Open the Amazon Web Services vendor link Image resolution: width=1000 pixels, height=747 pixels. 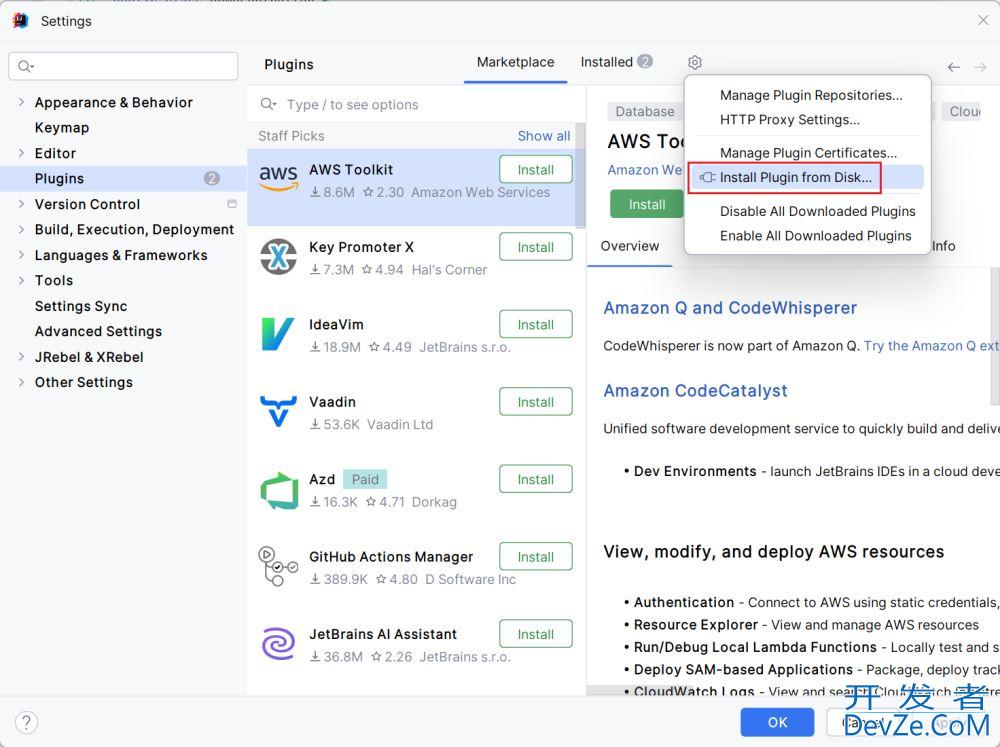click(645, 170)
